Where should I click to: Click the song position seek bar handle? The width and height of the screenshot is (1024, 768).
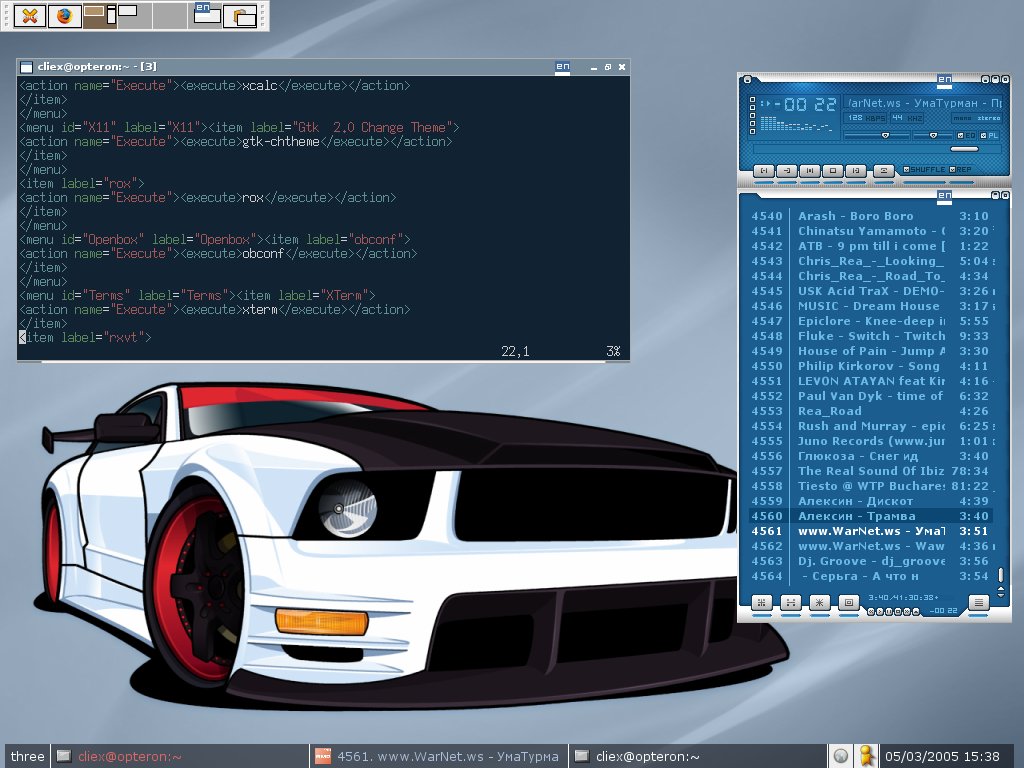pos(964,149)
